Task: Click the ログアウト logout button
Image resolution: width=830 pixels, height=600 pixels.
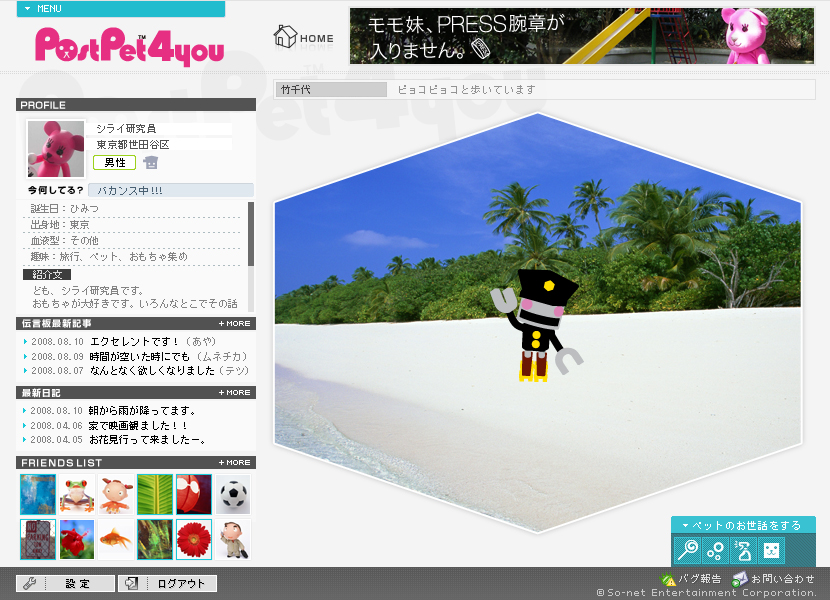Action: pyautogui.click(x=167, y=584)
